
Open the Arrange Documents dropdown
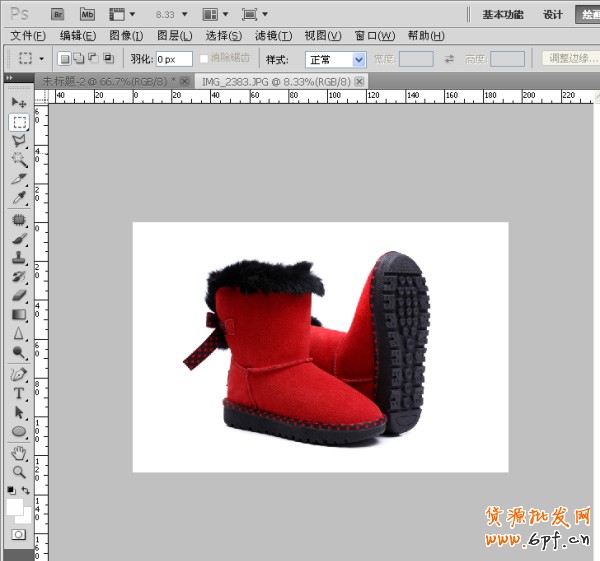tap(215, 15)
